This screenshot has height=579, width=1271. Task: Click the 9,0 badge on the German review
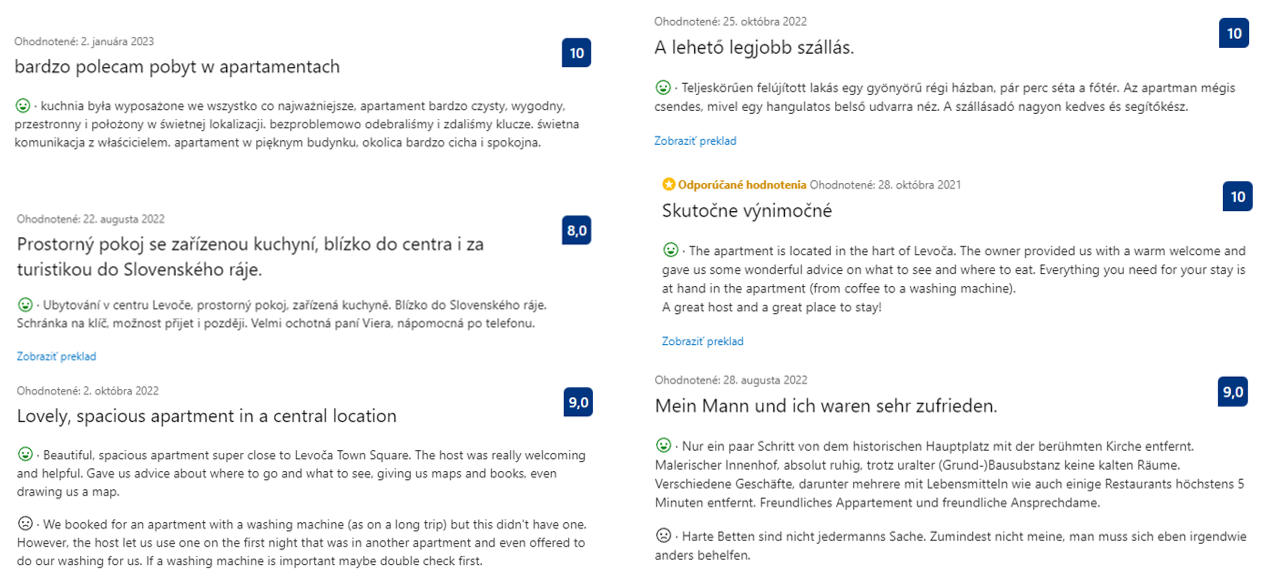[x=1232, y=392]
